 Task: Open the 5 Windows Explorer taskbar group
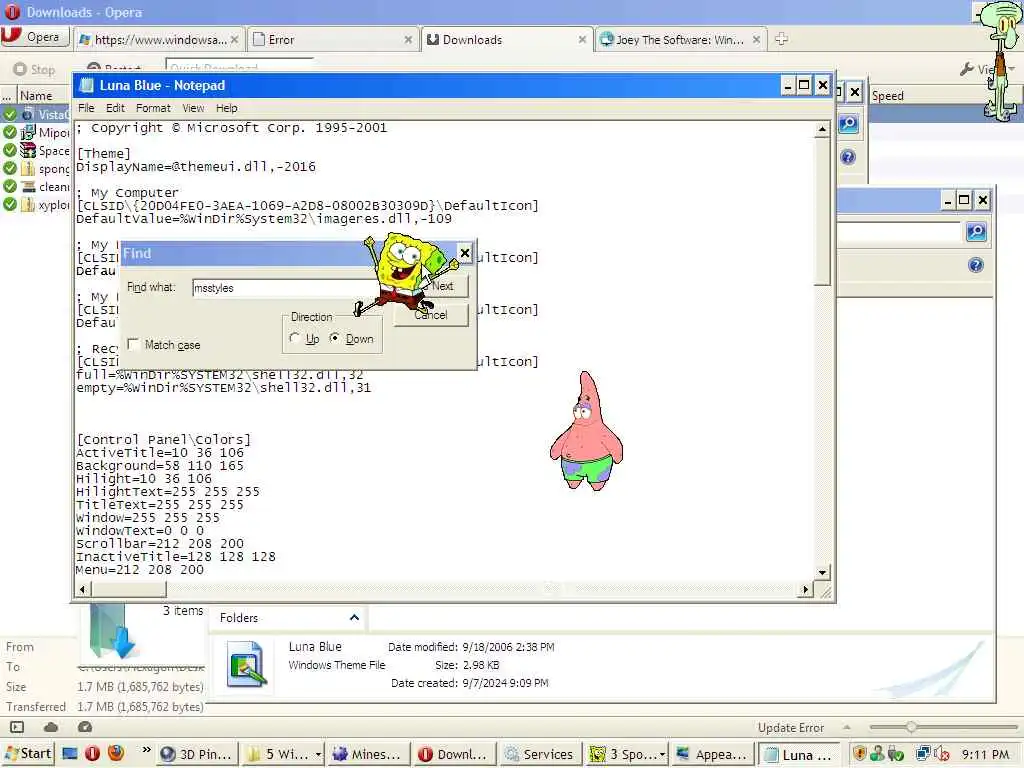(283, 754)
